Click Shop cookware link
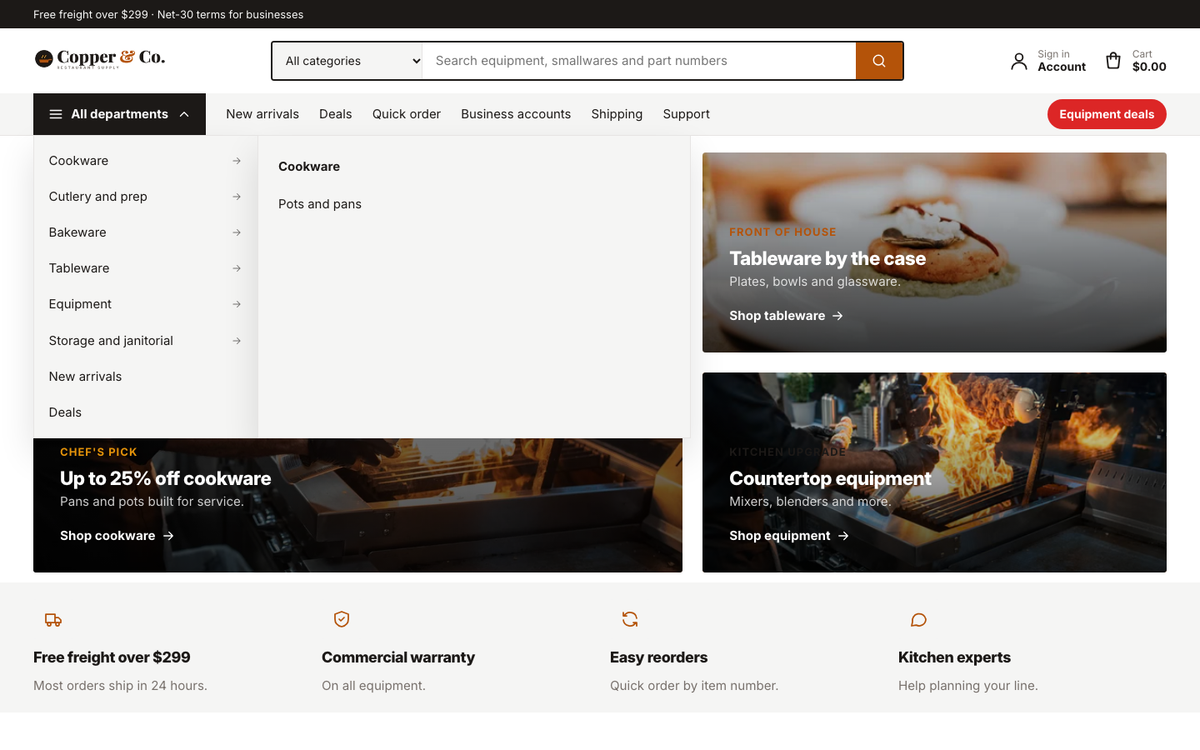This screenshot has height=750, width=1200. click(117, 536)
